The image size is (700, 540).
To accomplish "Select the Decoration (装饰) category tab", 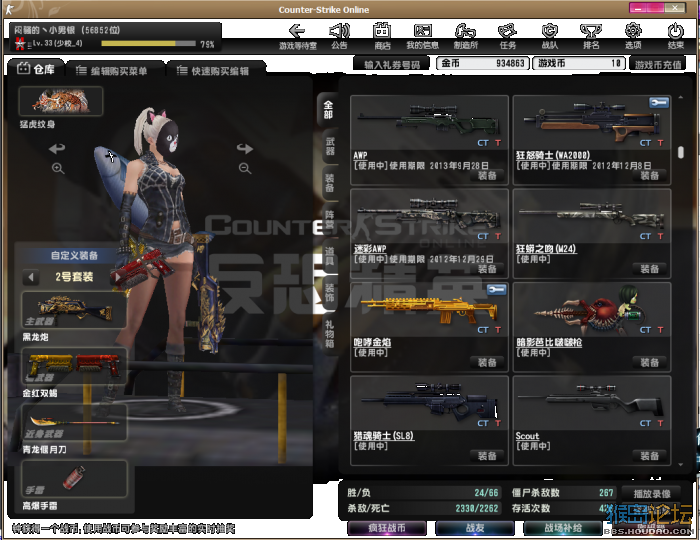I will point(329,293).
